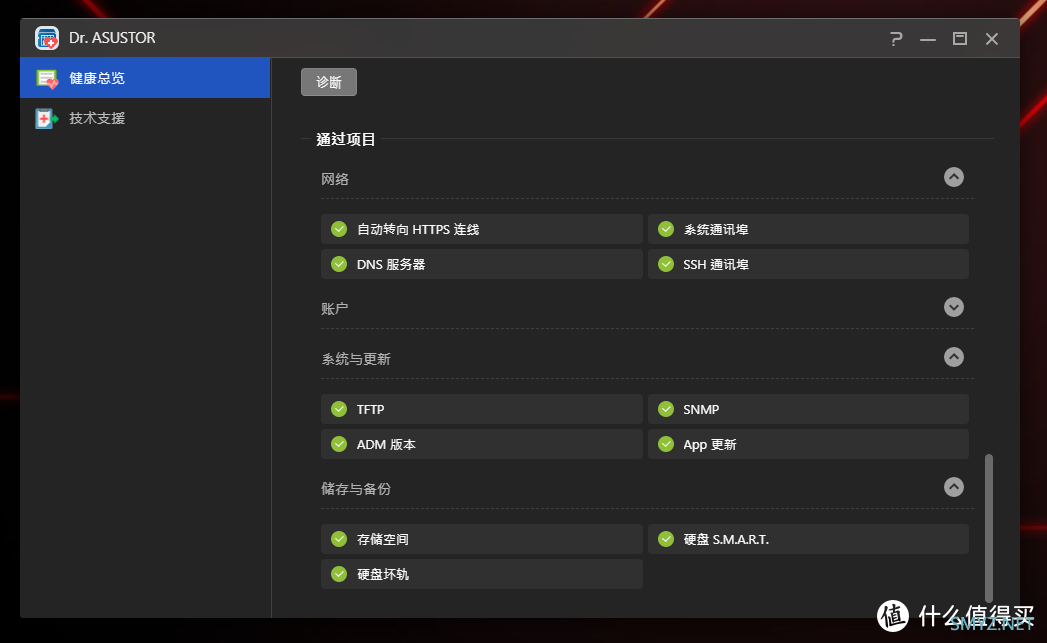This screenshot has width=1047, height=643.
Task: Click the SSH 通讯埠 item text
Action: [x=716, y=264]
